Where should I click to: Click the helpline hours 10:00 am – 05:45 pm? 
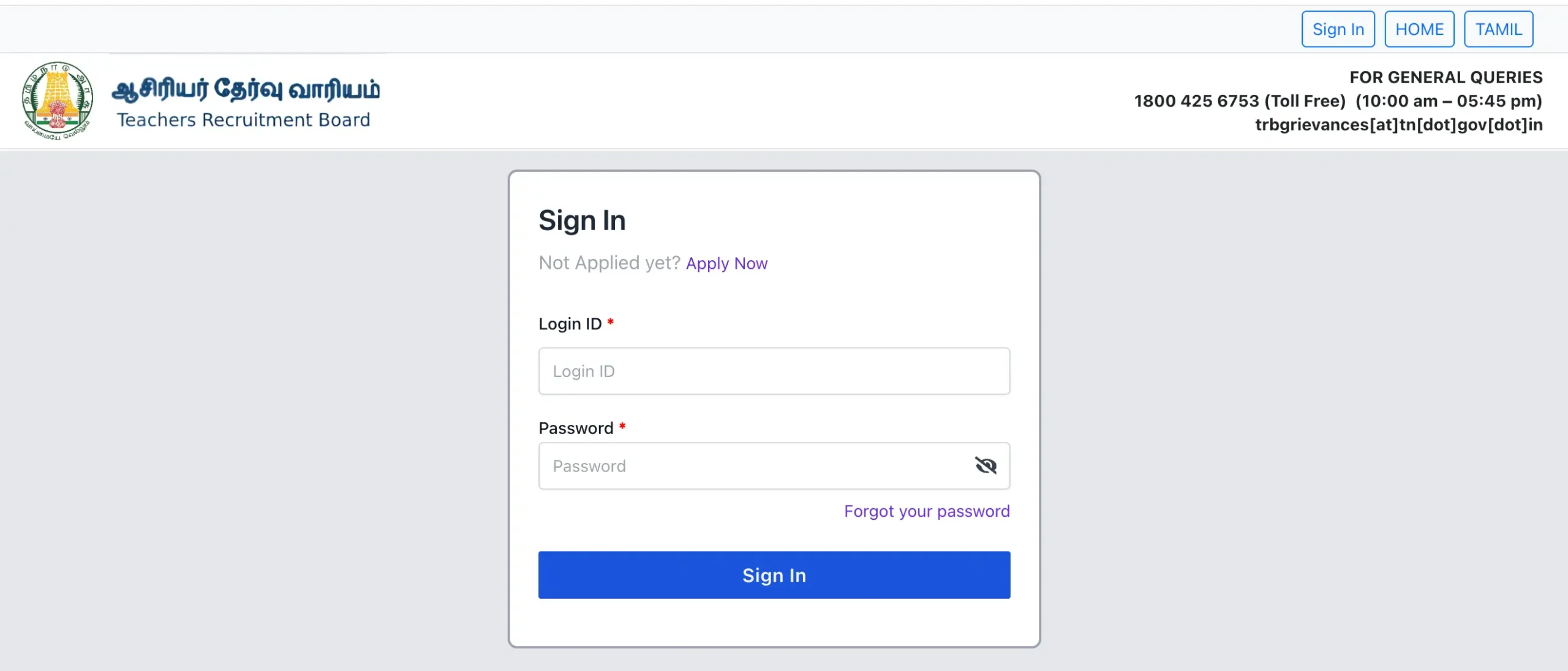pos(1449,101)
